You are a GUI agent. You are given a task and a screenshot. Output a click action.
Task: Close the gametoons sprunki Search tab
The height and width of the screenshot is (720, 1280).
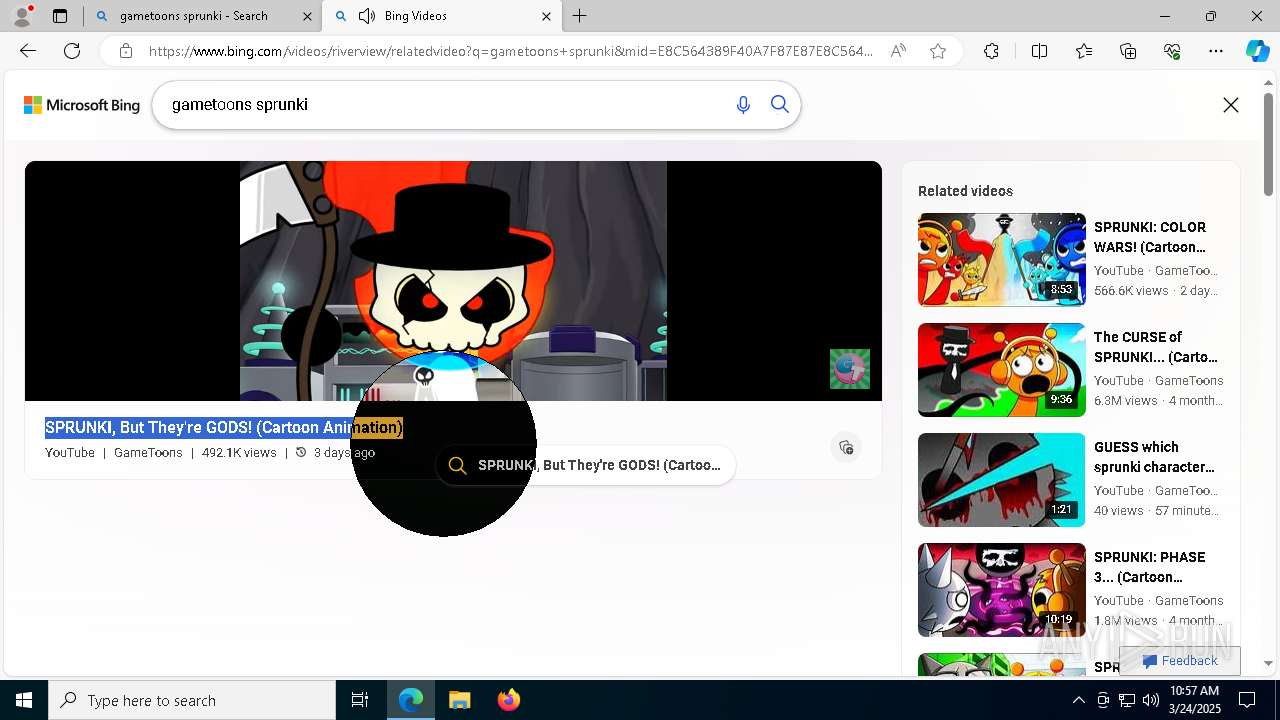click(x=305, y=16)
